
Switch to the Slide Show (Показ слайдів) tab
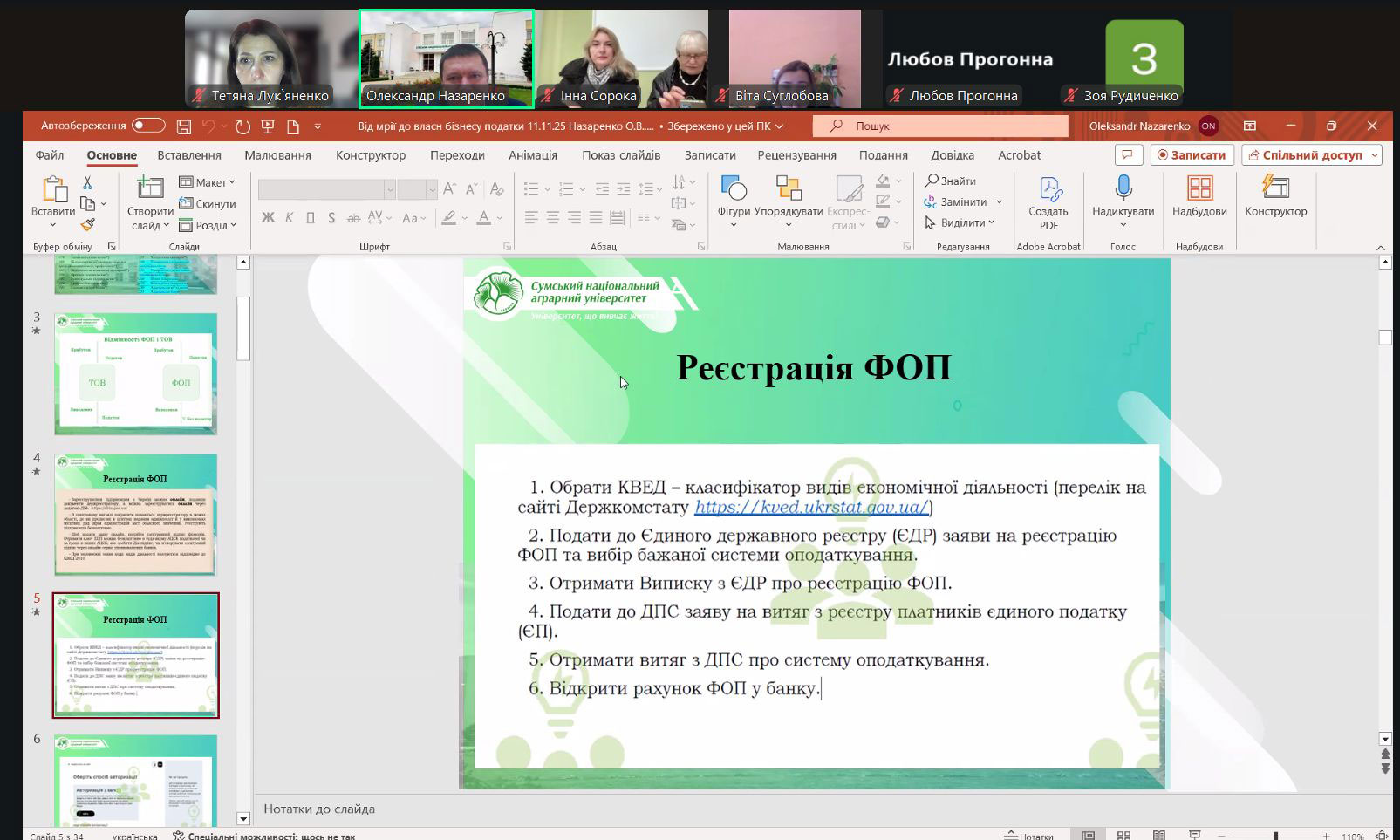tap(621, 155)
